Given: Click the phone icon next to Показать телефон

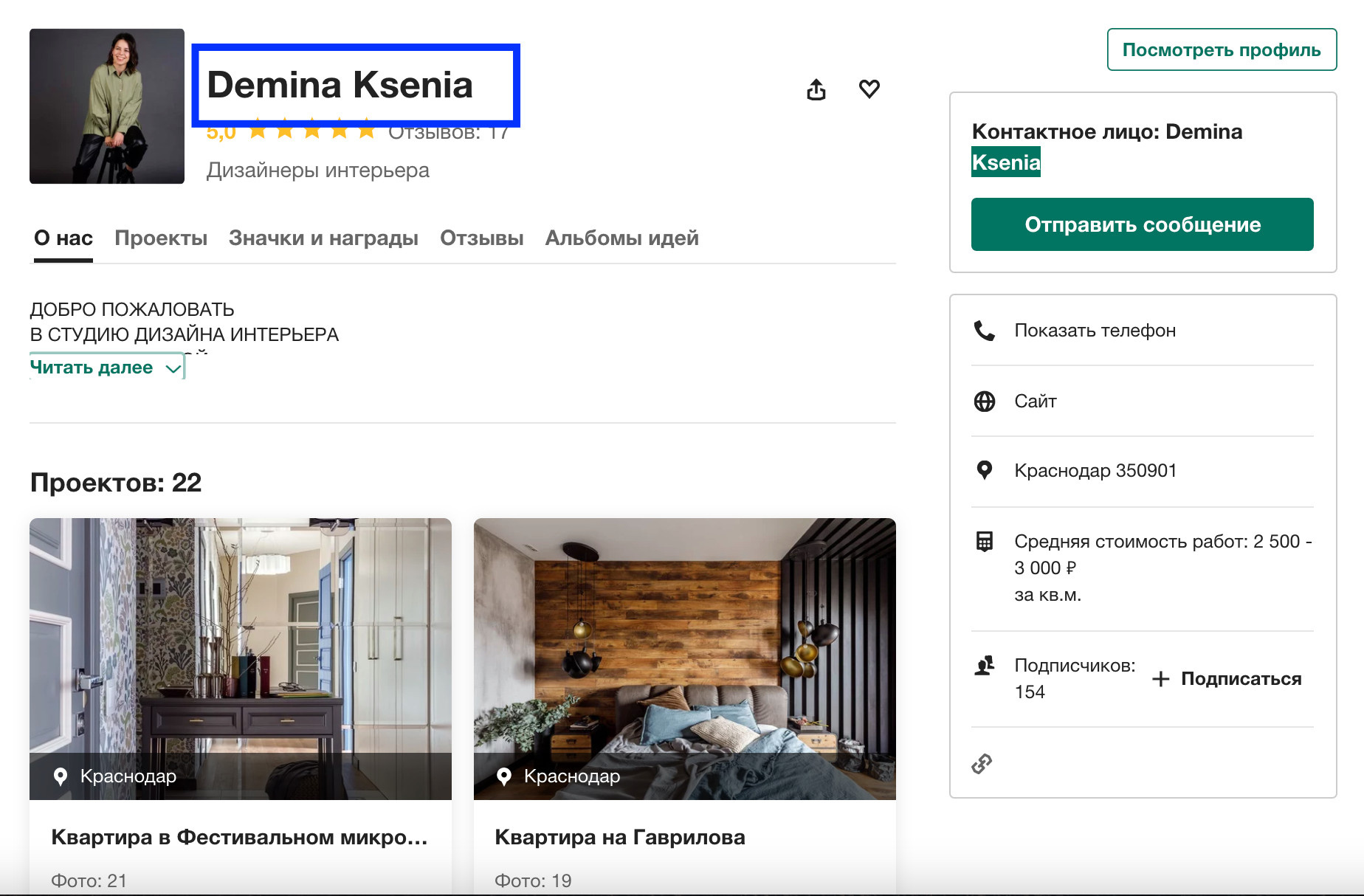Looking at the screenshot, I should [x=985, y=330].
